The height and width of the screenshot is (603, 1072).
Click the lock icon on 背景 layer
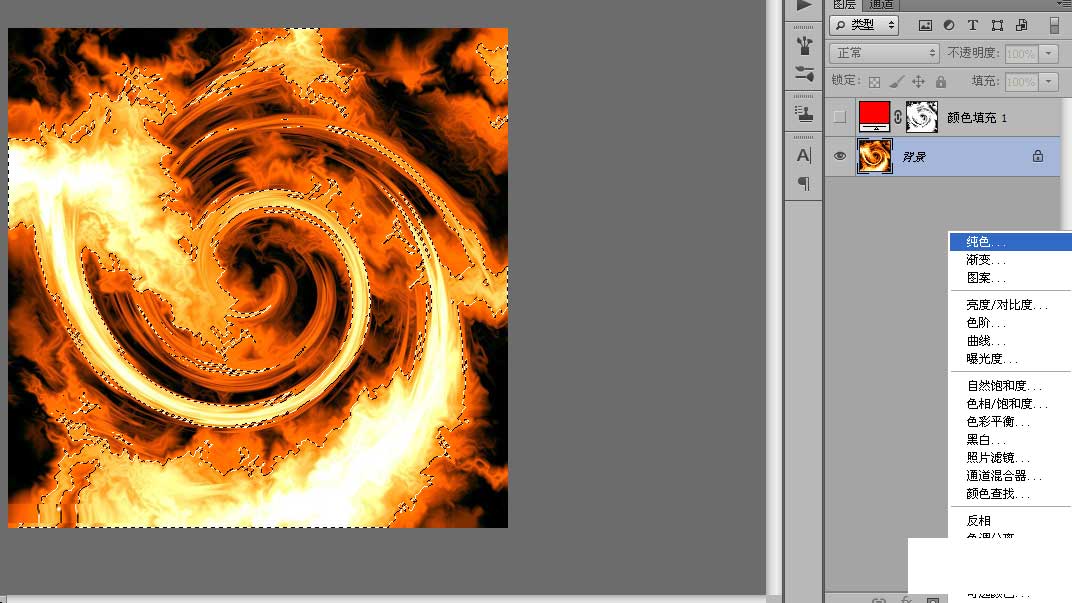pyautogui.click(x=1038, y=156)
